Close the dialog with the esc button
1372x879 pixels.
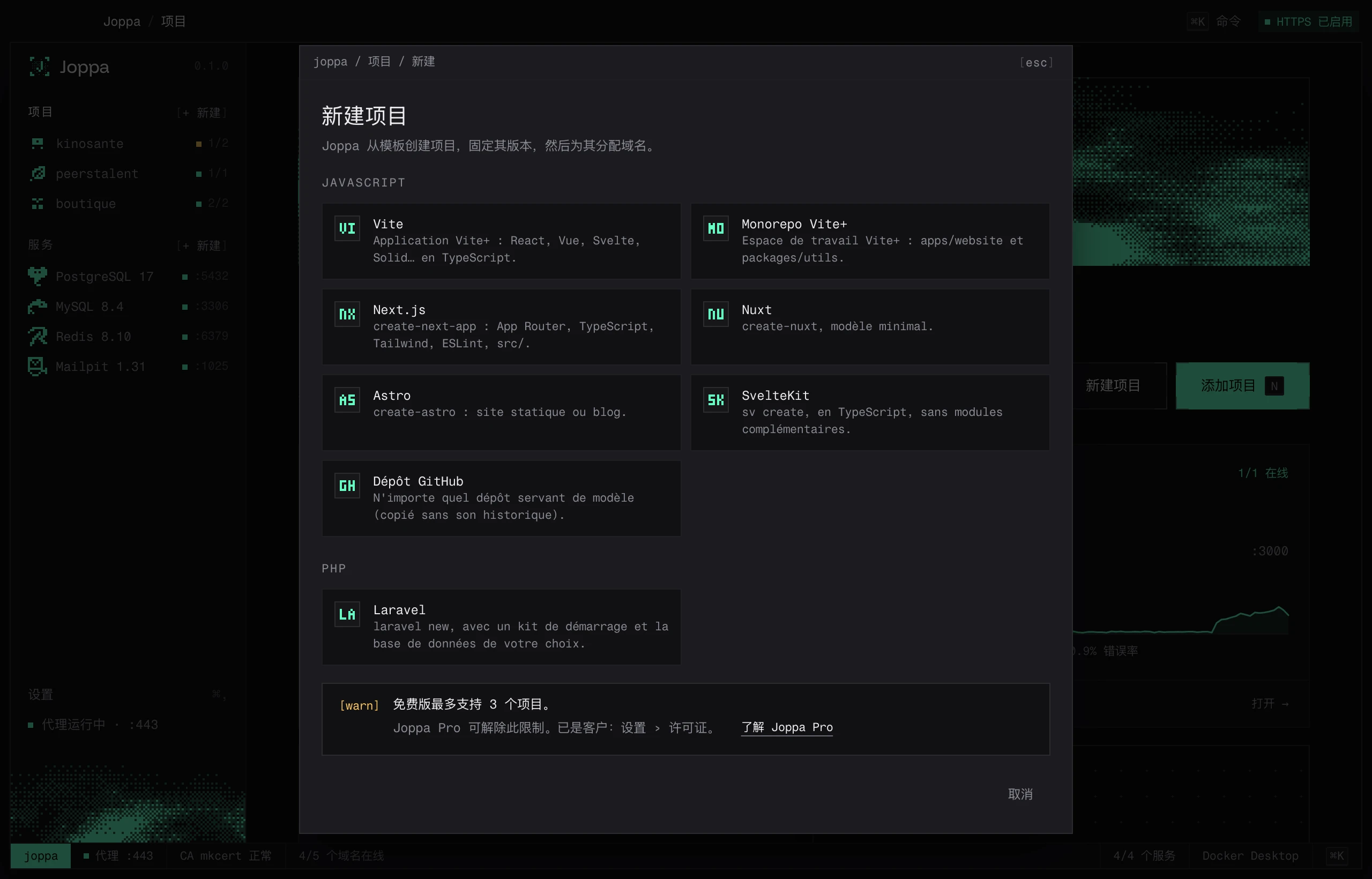point(1037,62)
